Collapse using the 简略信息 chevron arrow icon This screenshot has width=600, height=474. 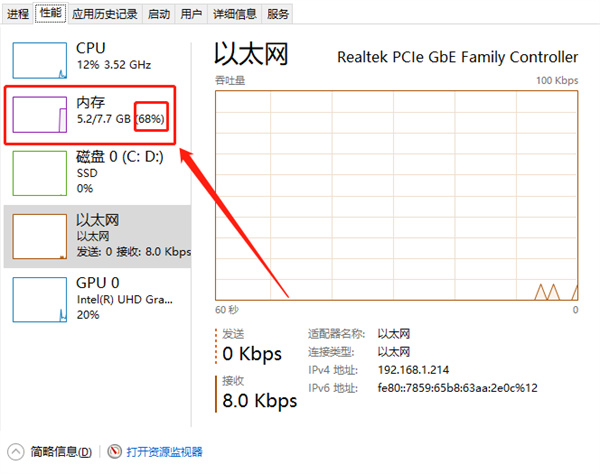[x=16, y=452]
